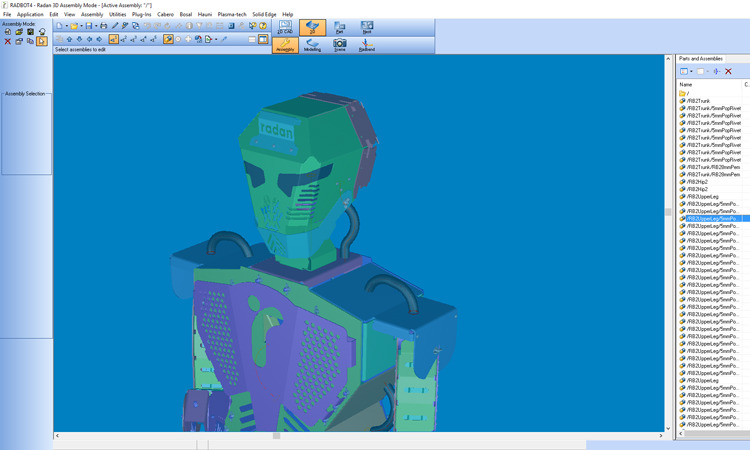Toggle the highlighted yellow-blue sphere display icon
The height and width of the screenshot is (450, 750).
168,39
